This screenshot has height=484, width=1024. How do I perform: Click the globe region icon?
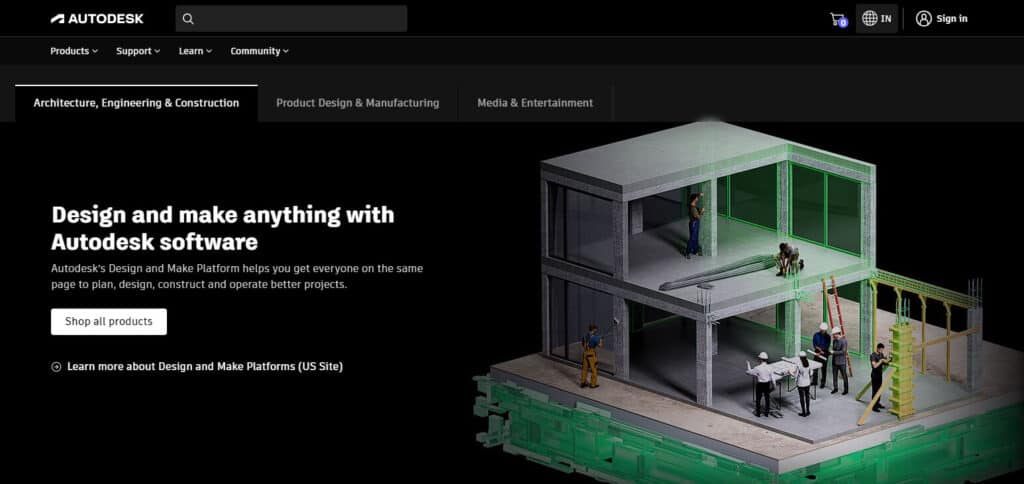[869, 18]
